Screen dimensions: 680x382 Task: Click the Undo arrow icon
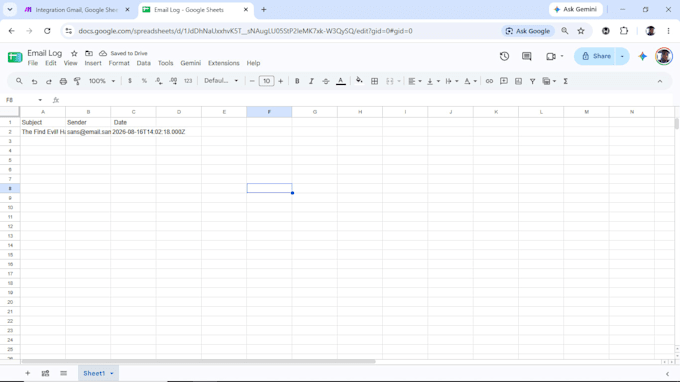click(34, 81)
